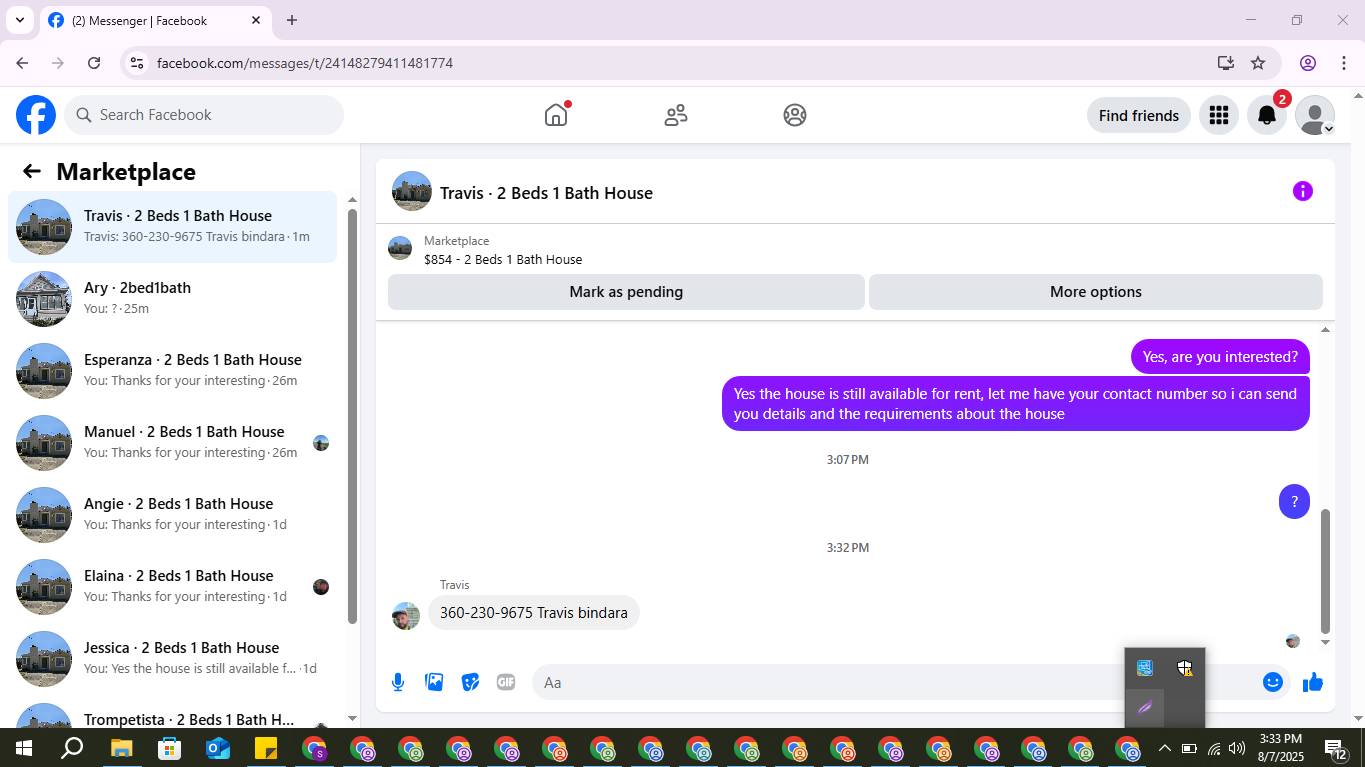Go back in browser history
Screen dimensions: 1365x767
click(x=22, y=63)
